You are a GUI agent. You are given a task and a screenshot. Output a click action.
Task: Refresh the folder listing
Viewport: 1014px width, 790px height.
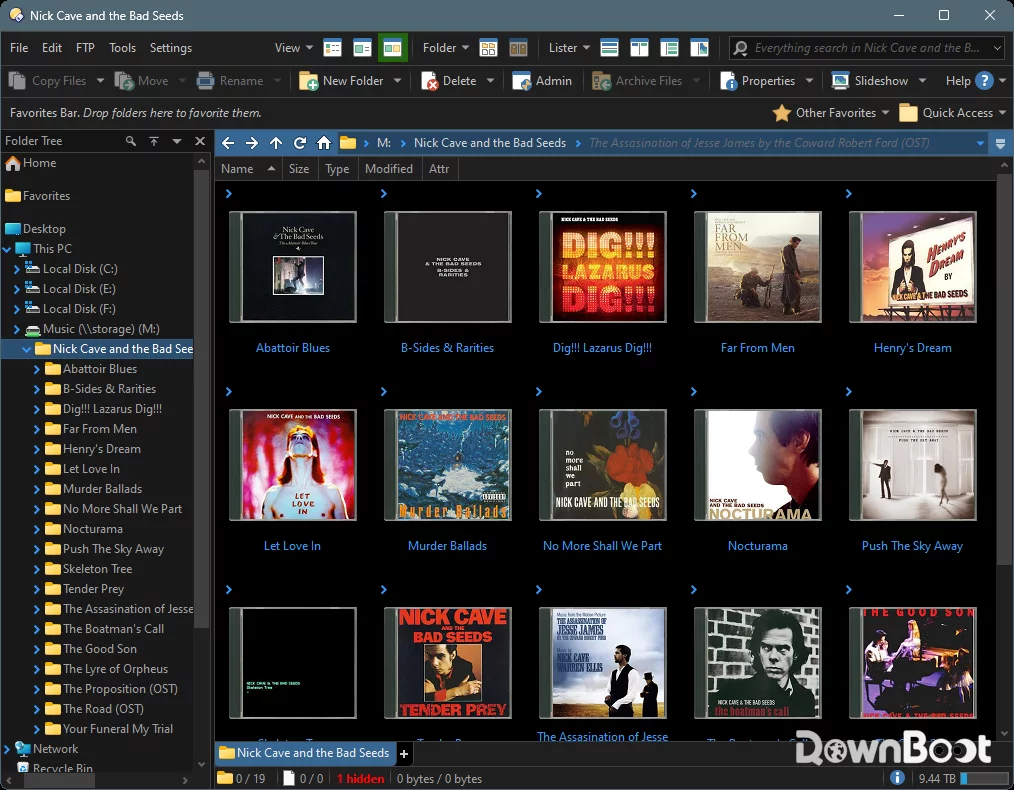coord(299,143)
